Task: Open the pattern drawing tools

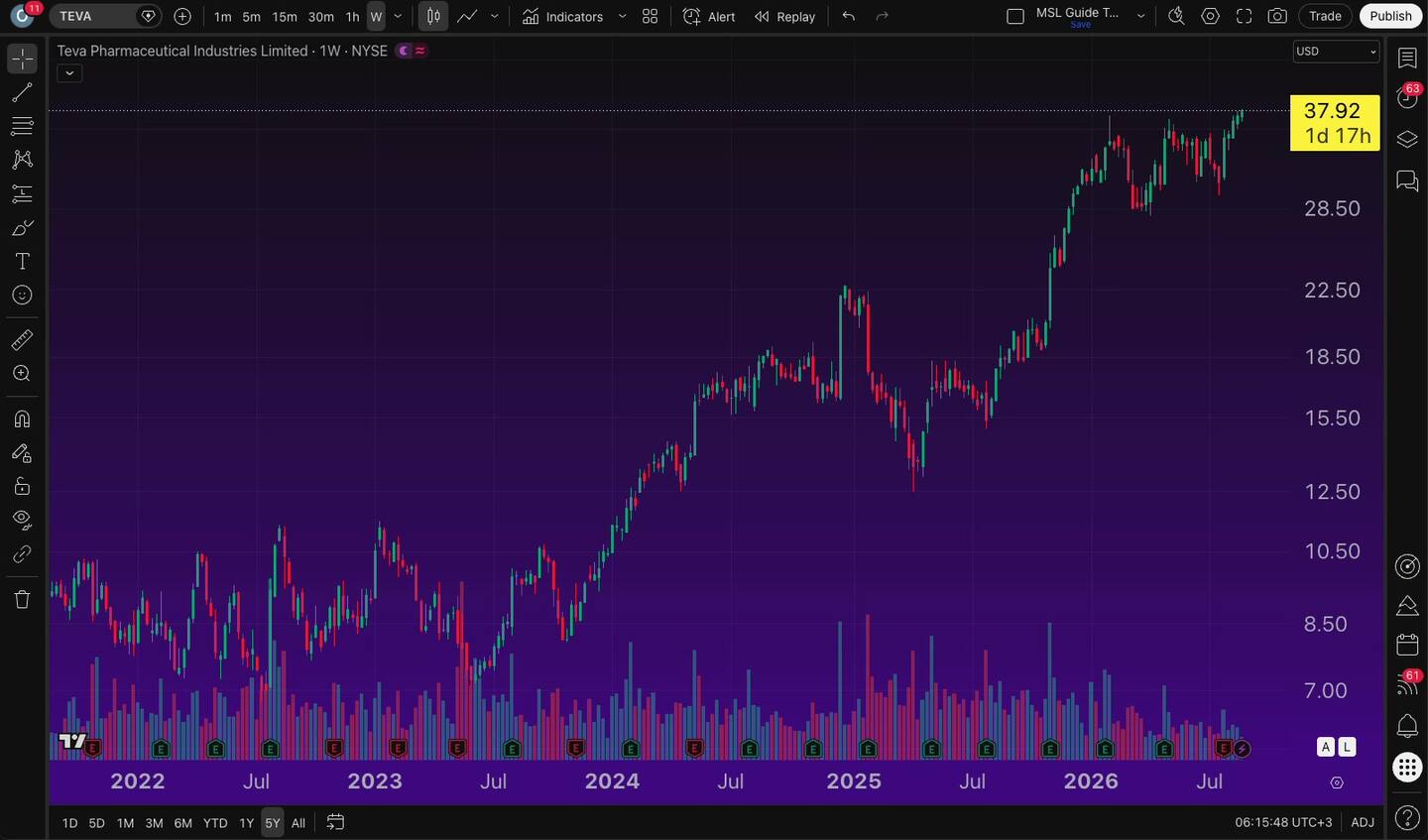Action: click(22, 160)
